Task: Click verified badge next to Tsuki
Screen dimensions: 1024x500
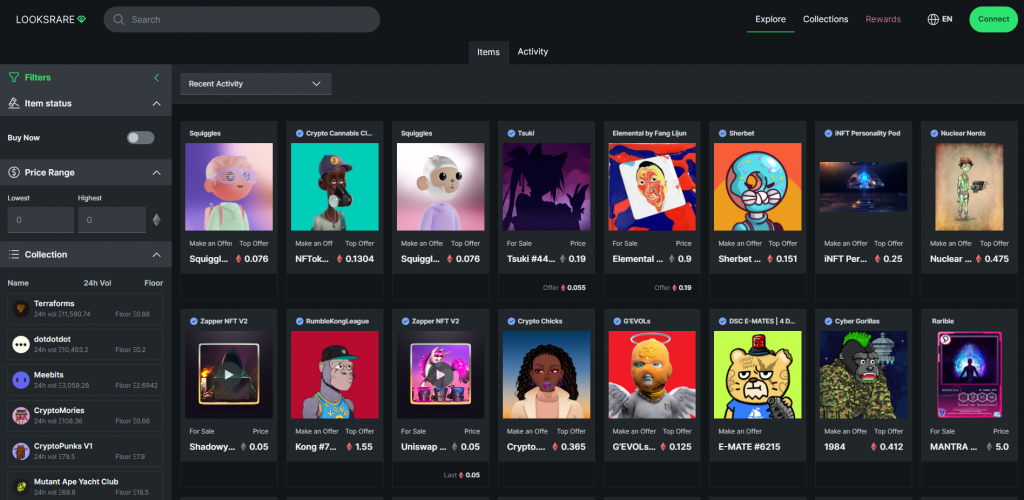Action: 511,133
